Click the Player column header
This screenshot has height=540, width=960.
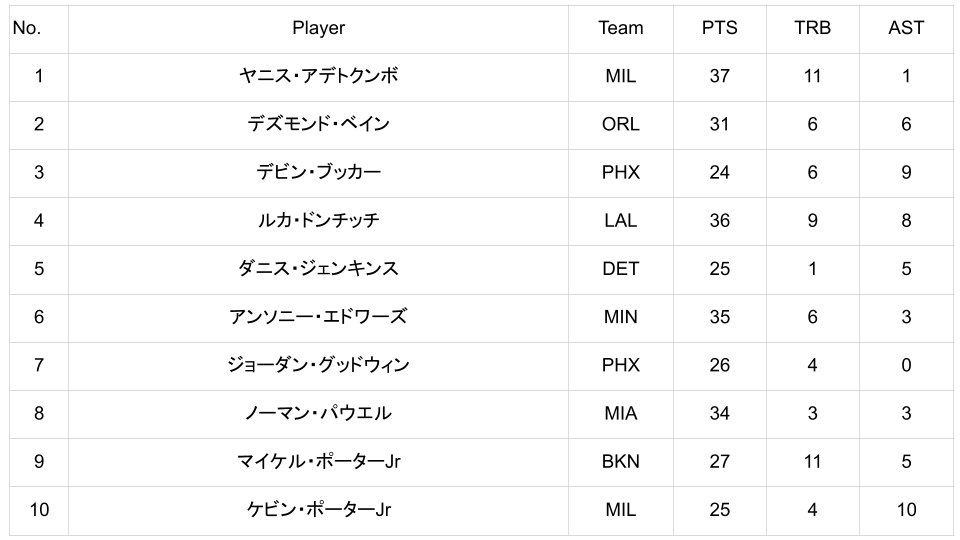(x=318, y=28)
